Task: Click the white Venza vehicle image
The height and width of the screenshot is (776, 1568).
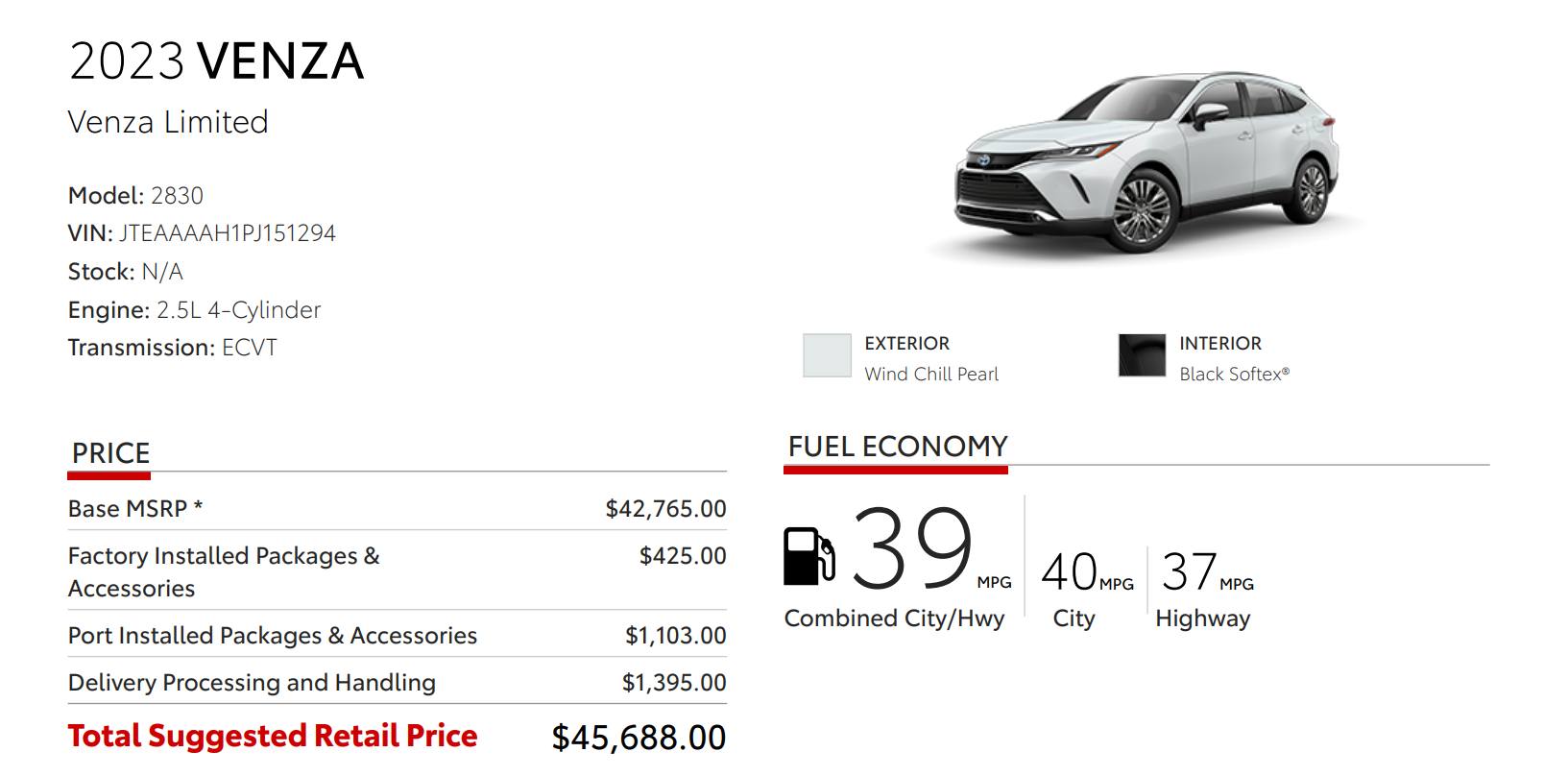Action: click(x=1146, y=163)
